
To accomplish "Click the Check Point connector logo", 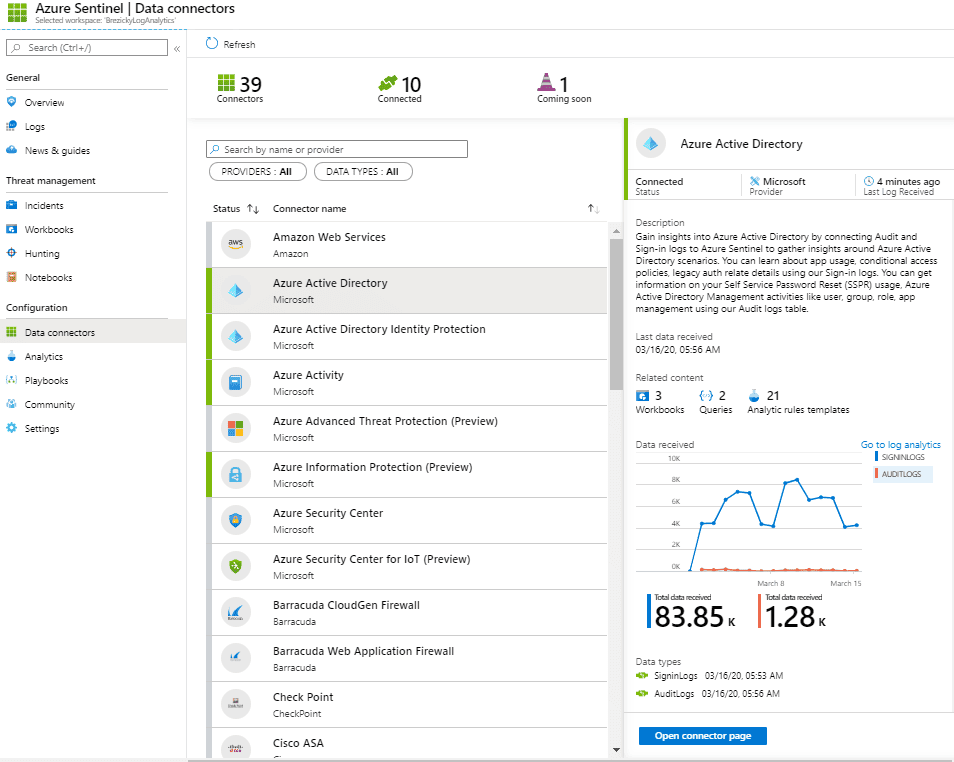I will [x=235, y=704].
